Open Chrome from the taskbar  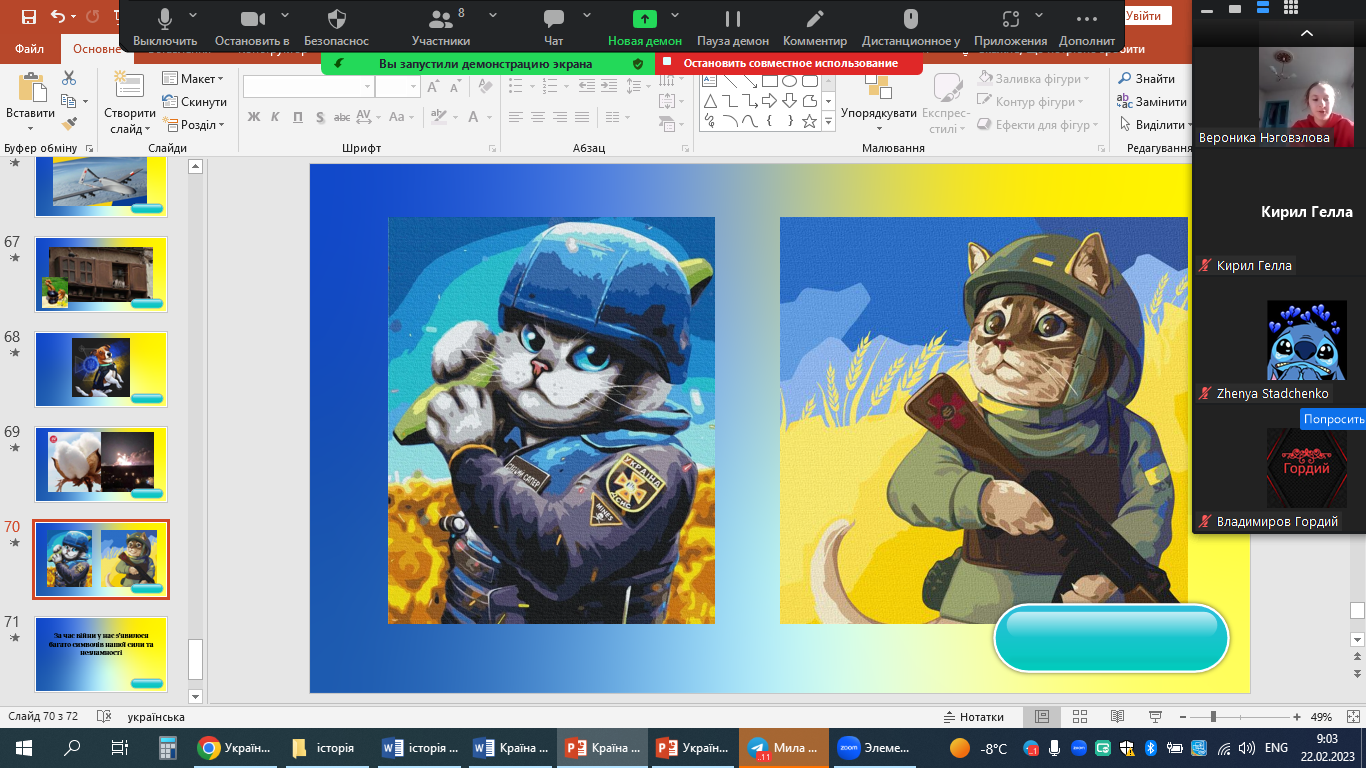coord(235,747)
